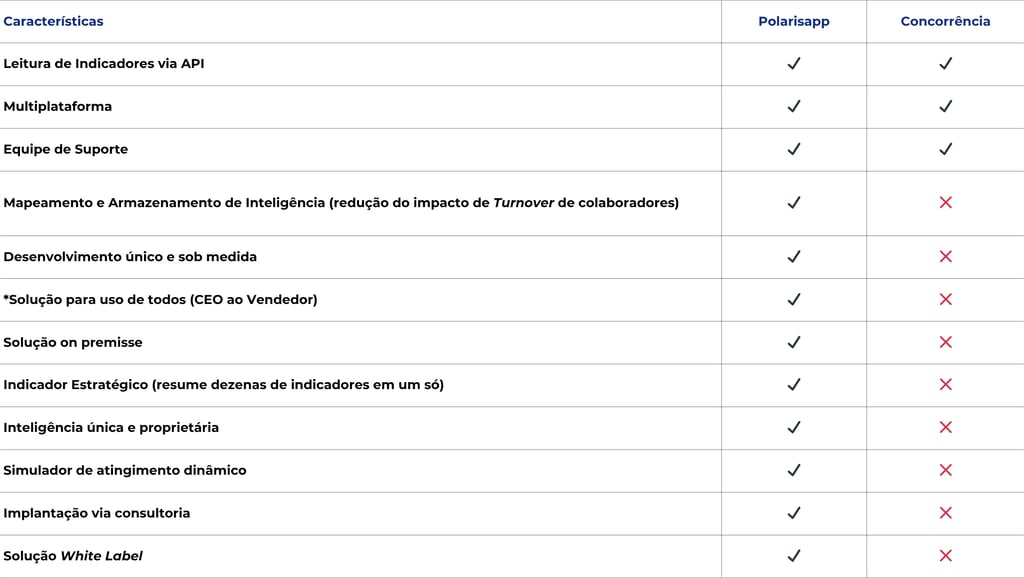Image resolution: width=1024 pixels, height=578 pixels.
Task: Select the Concorrência column header
Action: tap(945, 21)
